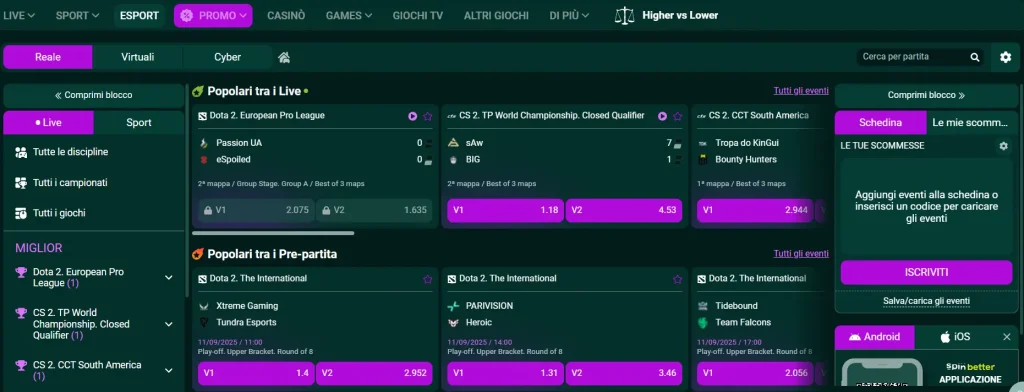This screenshot has height=392, width=1024.
Task: Select the Schedina tab
Action: click(x=880, y=122)
